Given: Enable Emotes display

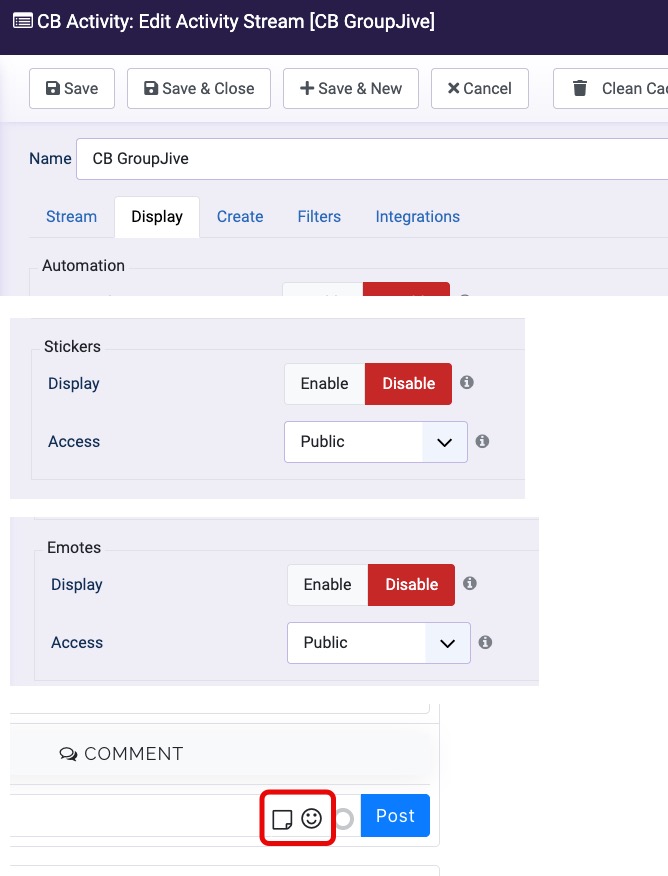Looking at the screenshot, I should point(327,585).
